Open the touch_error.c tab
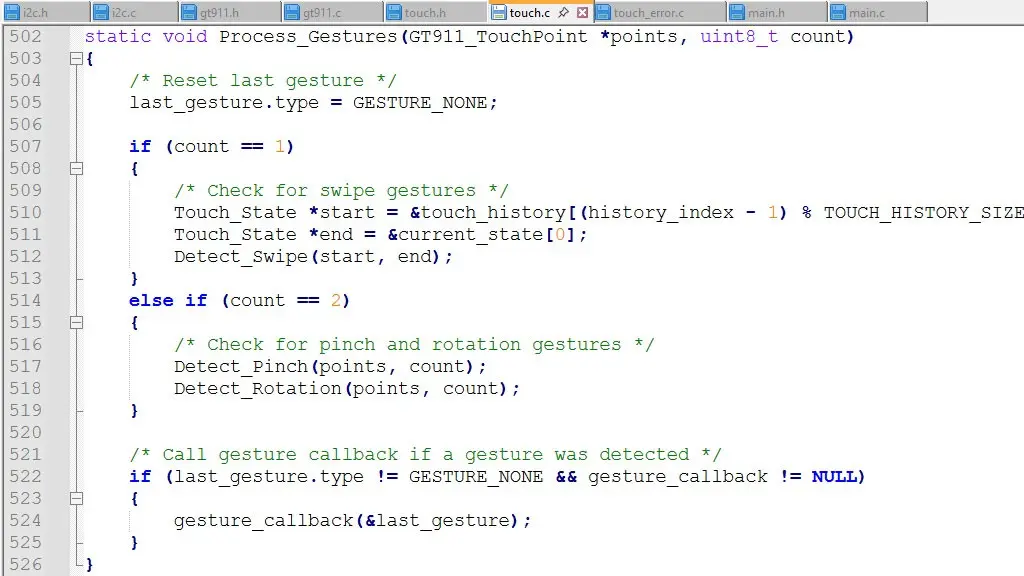The height and width of the screenshot is (576, 1024). click(648, 13)
